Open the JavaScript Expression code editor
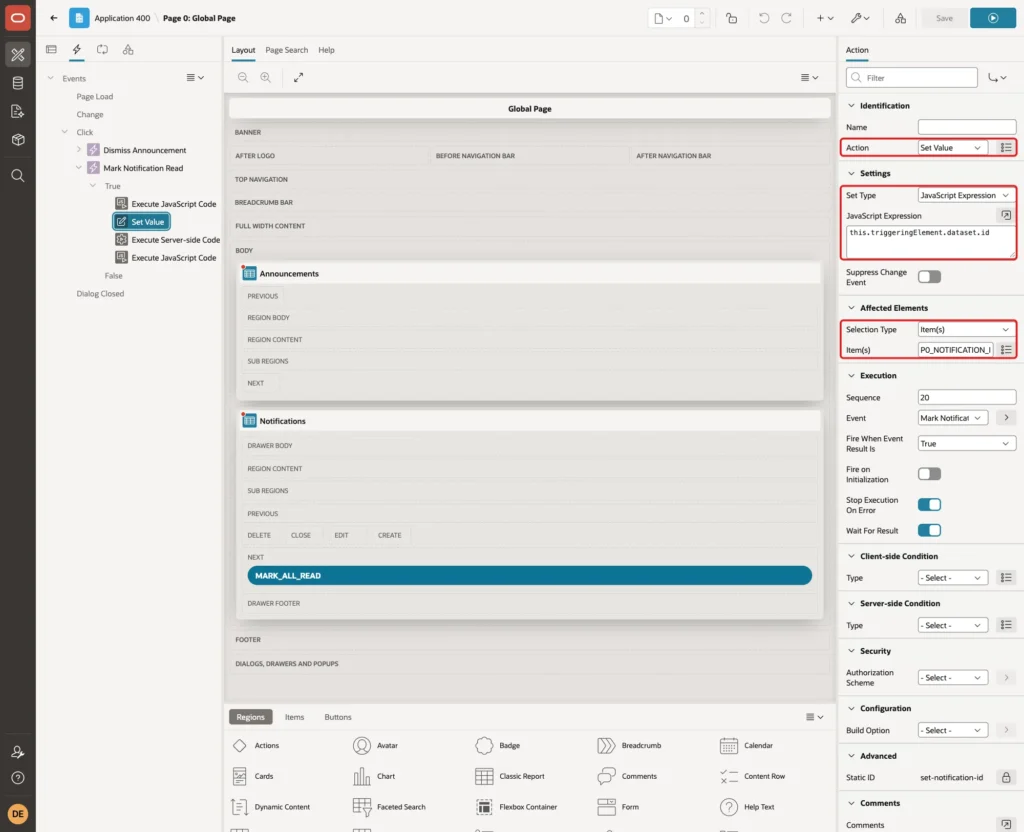 (1006, 216)
